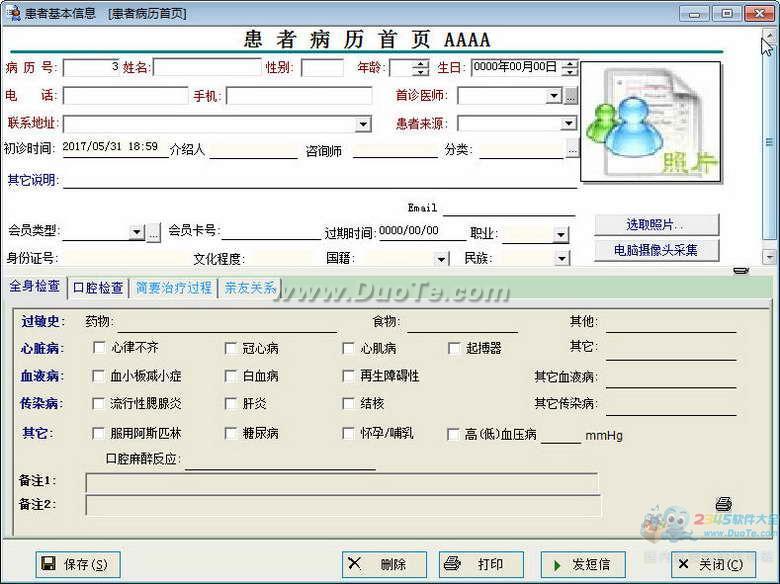
Task: Open the 民族 dropdown
Action: (560, 259)
